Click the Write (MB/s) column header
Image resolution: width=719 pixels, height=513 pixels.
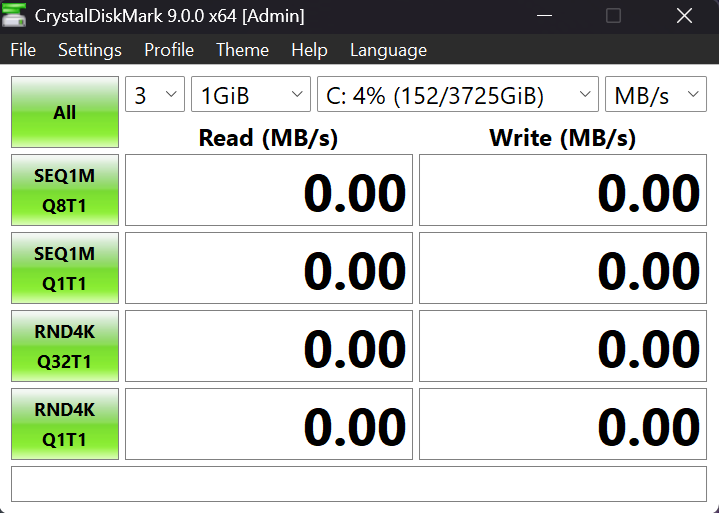(x=563, y=138)
